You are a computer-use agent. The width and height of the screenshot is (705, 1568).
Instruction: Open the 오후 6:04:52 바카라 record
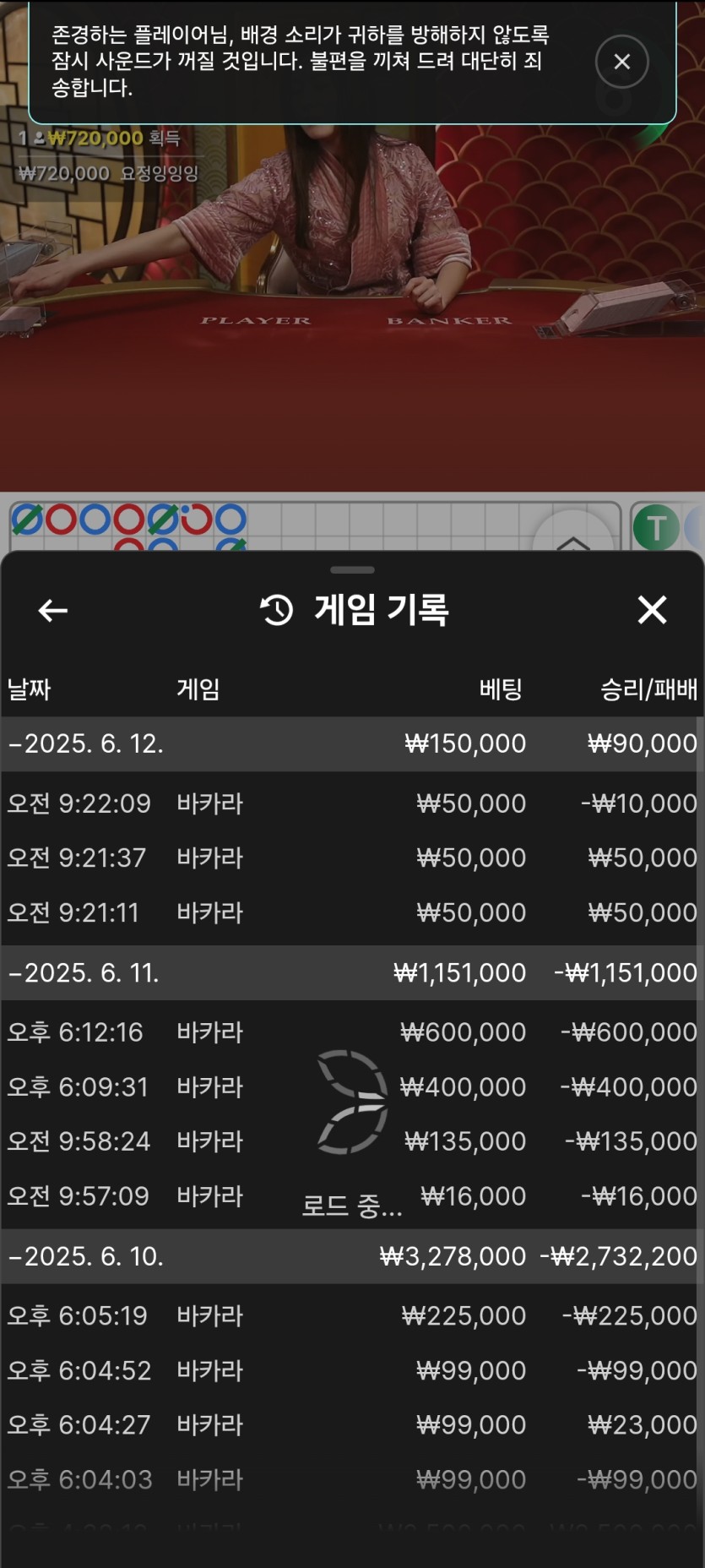tap(352, 1370)
